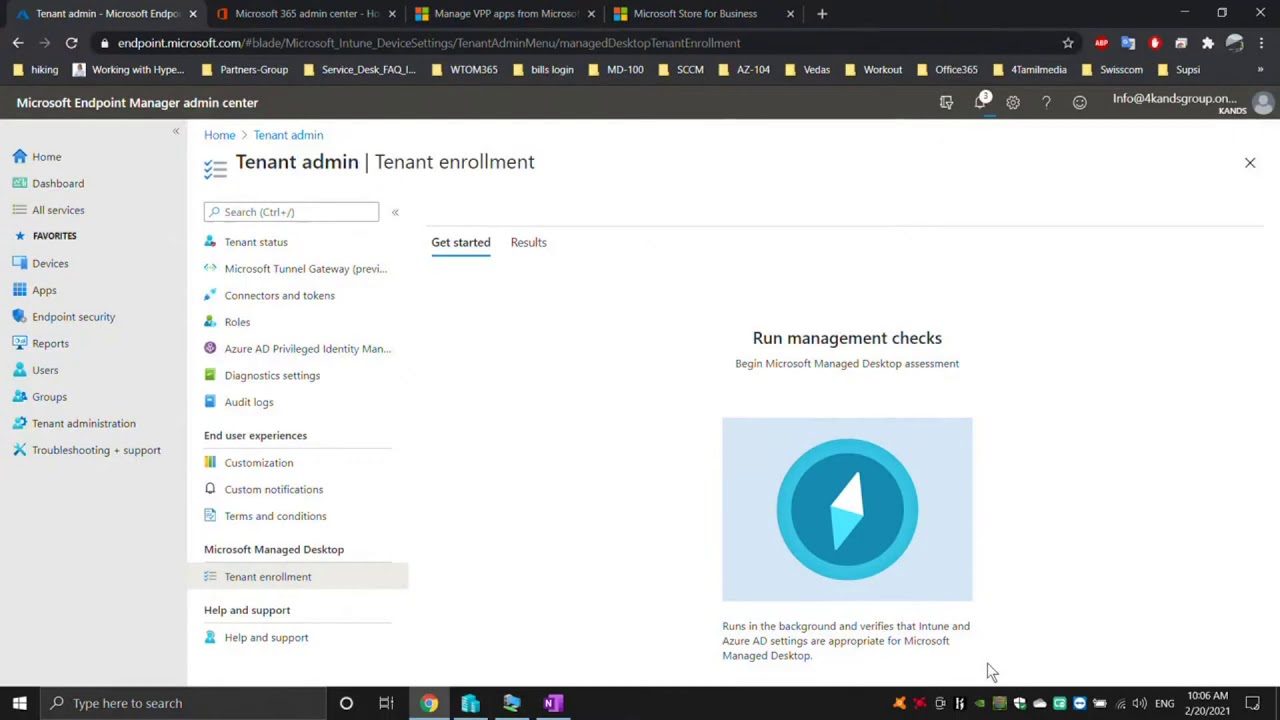
Task: Open Tenant status menu item
Action: [256, 242]
